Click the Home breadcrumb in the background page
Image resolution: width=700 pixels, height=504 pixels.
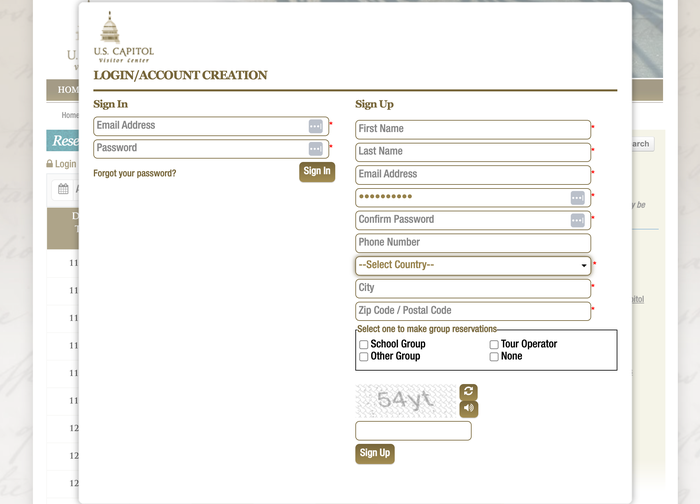pyautogui.click(x=70, y=115)
